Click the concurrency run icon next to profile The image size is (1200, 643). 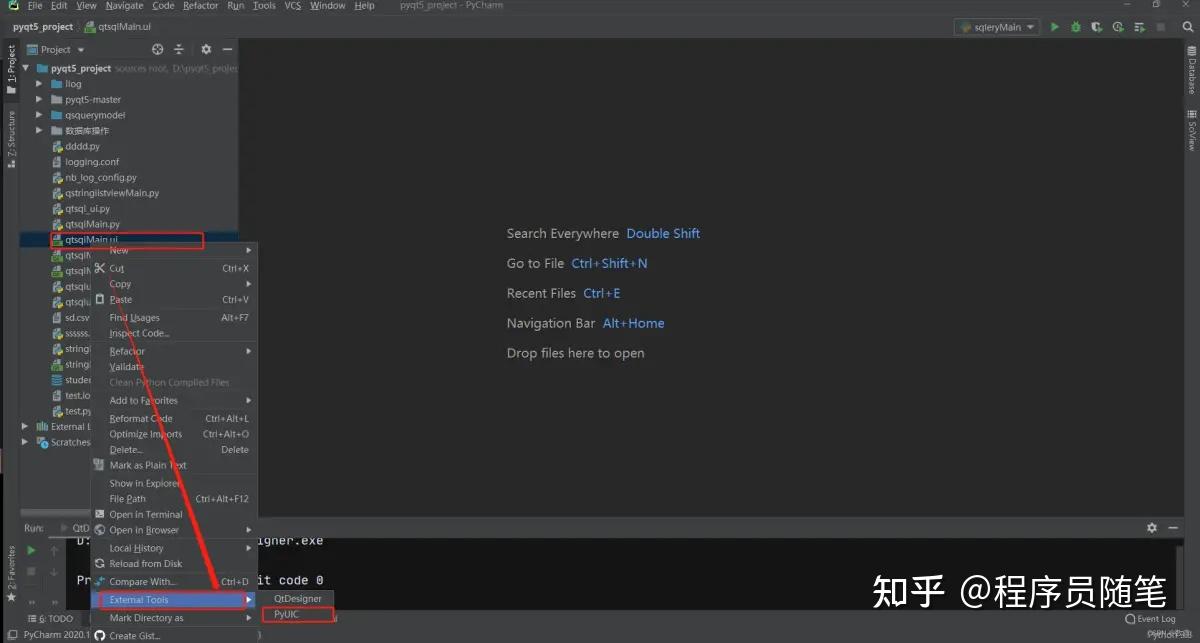[x=1139, y=27]
